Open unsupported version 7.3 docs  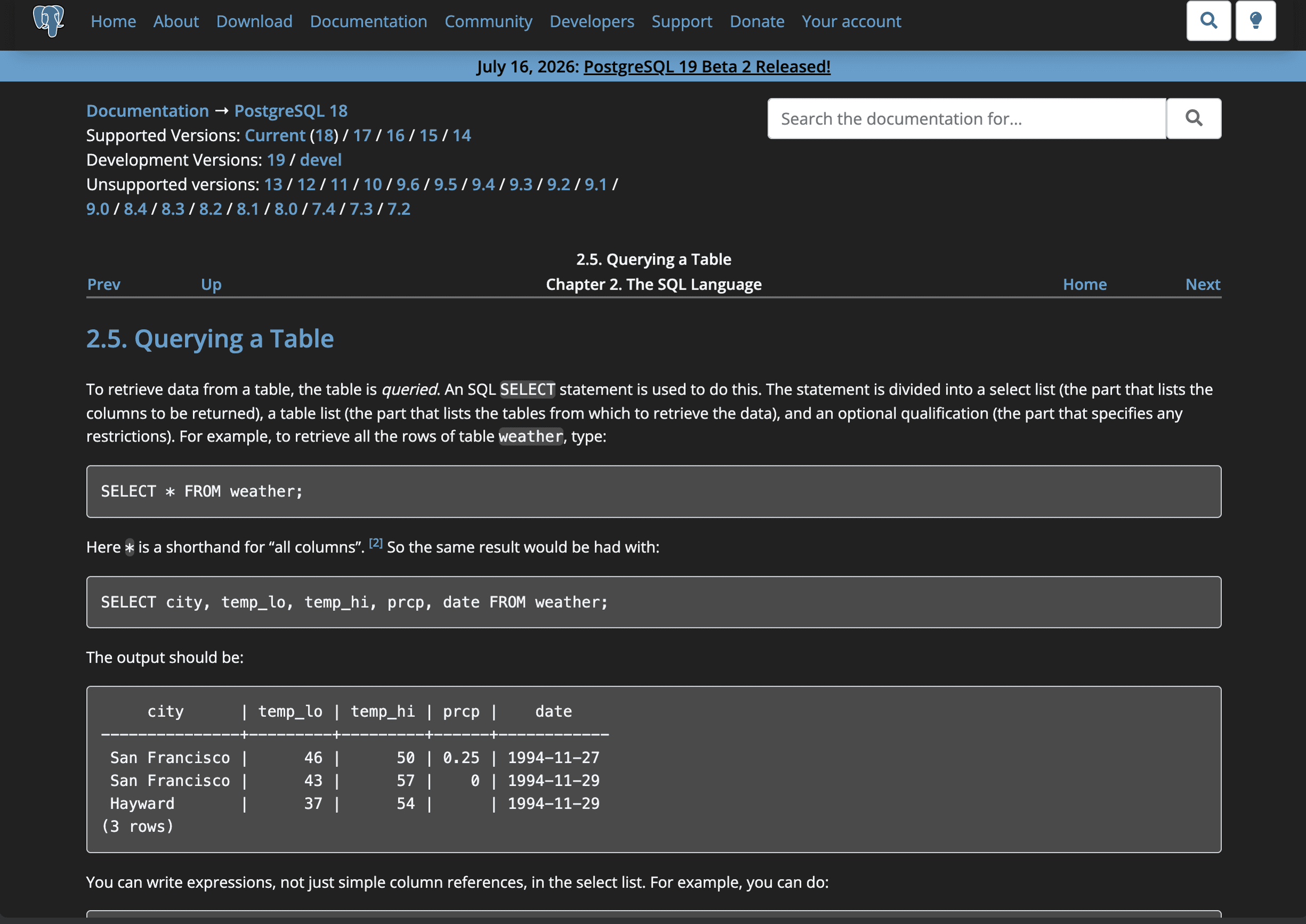coord(361,209)
